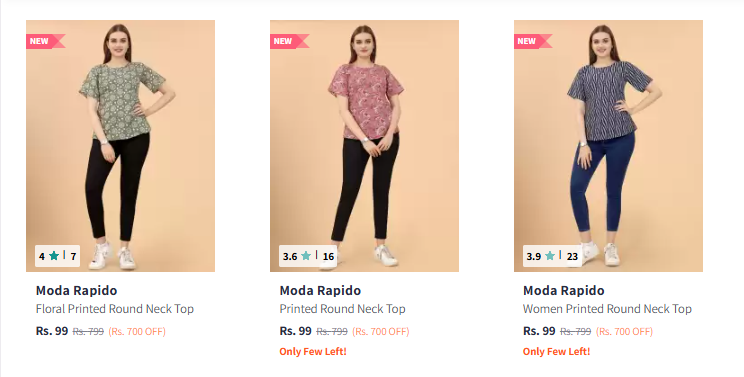Click Rs. 700 OFF discount on navy top
This screenshot has width=744, height=377.
pyautogui.click(x=624, y=331)
